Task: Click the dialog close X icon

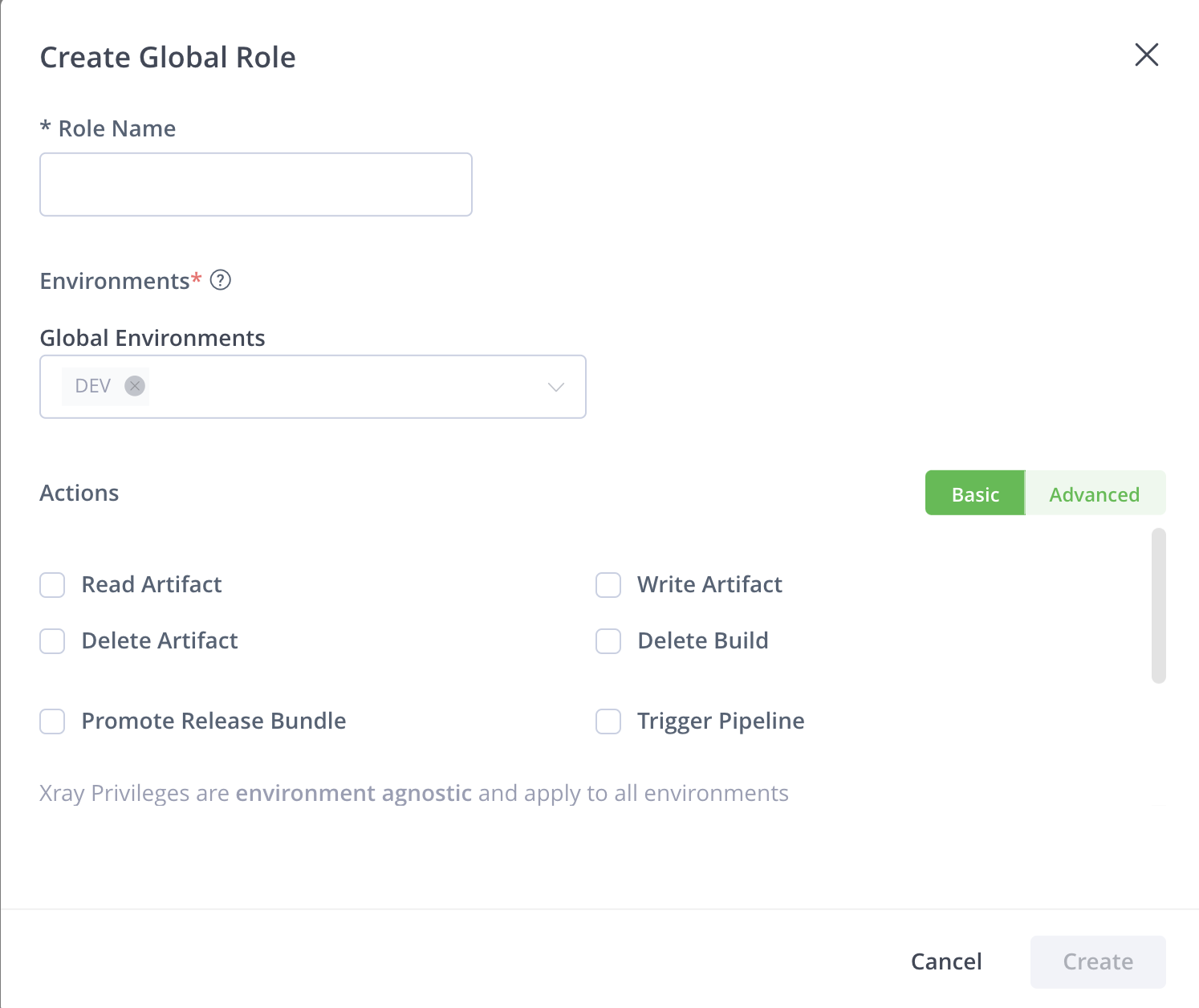Action: click(1146, 55)
